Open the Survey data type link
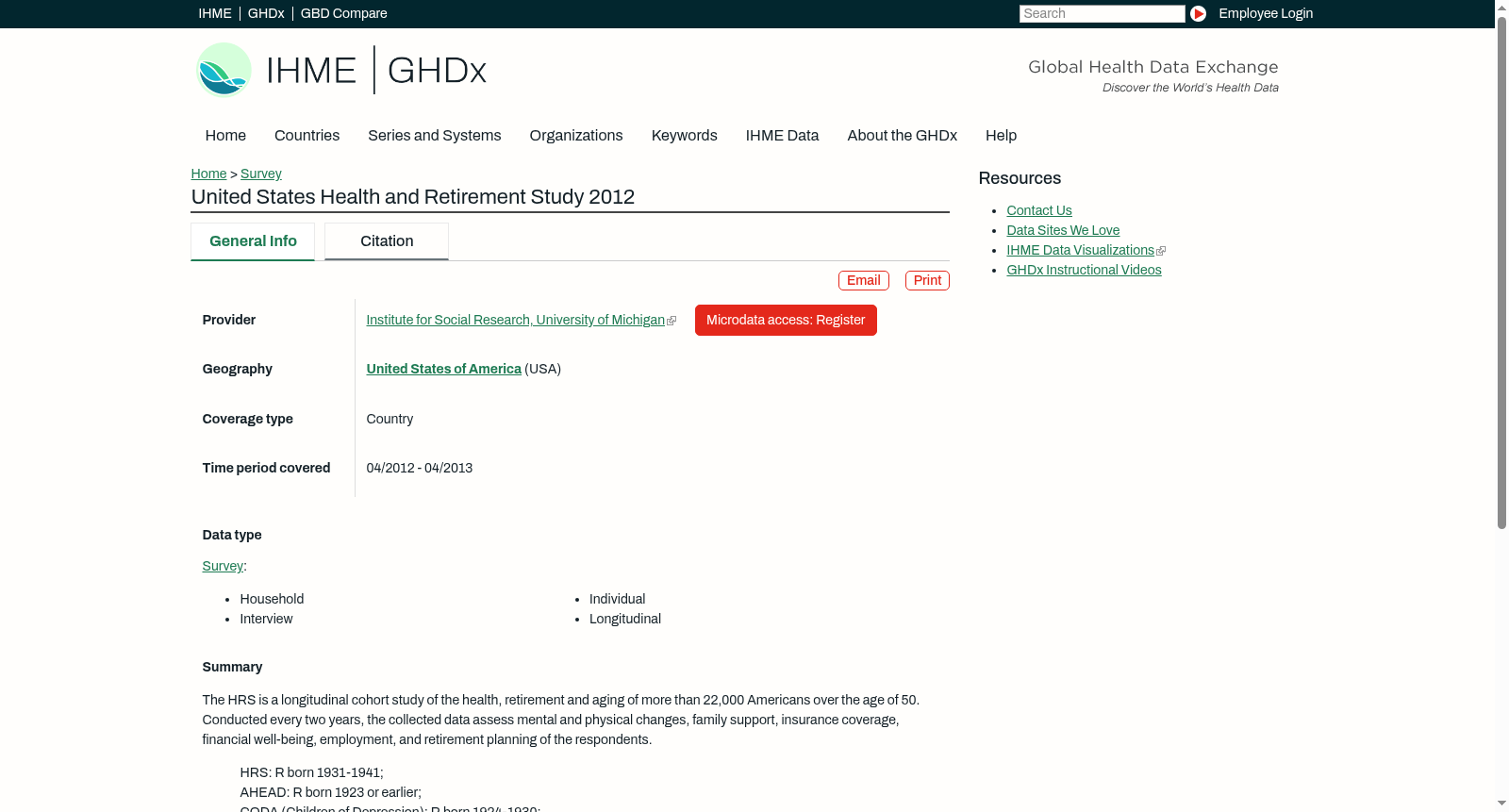Screen dimensions: 1509x812 (x=223, y=566)
